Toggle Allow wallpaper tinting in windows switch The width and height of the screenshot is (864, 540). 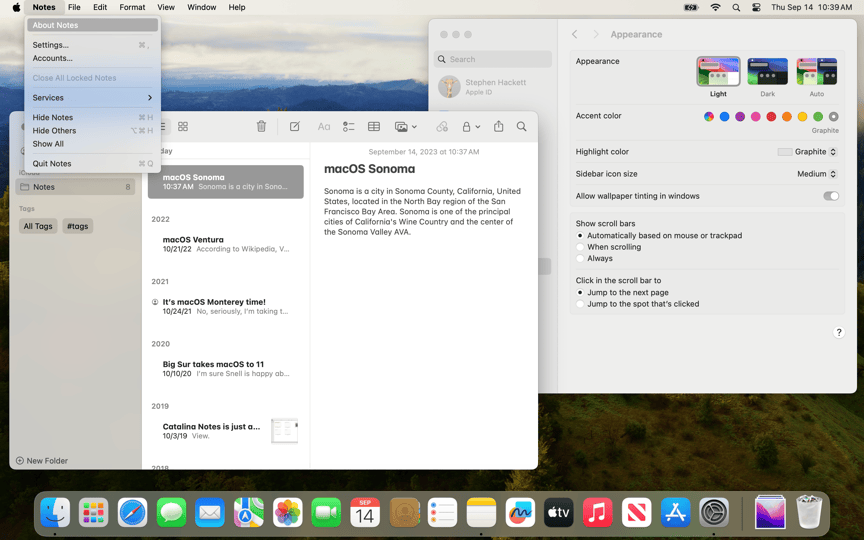point(831,196)
